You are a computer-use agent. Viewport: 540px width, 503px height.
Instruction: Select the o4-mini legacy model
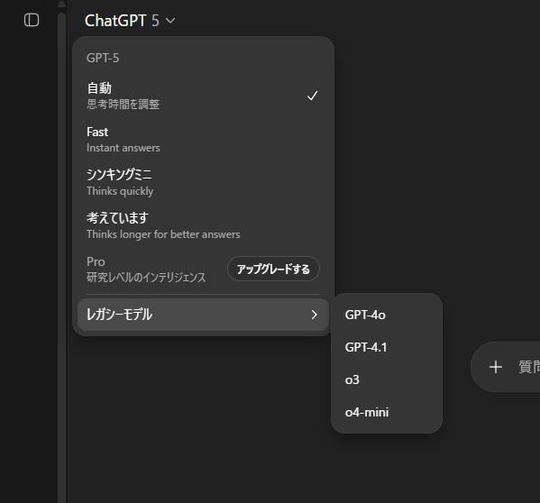tap(386, 412)
